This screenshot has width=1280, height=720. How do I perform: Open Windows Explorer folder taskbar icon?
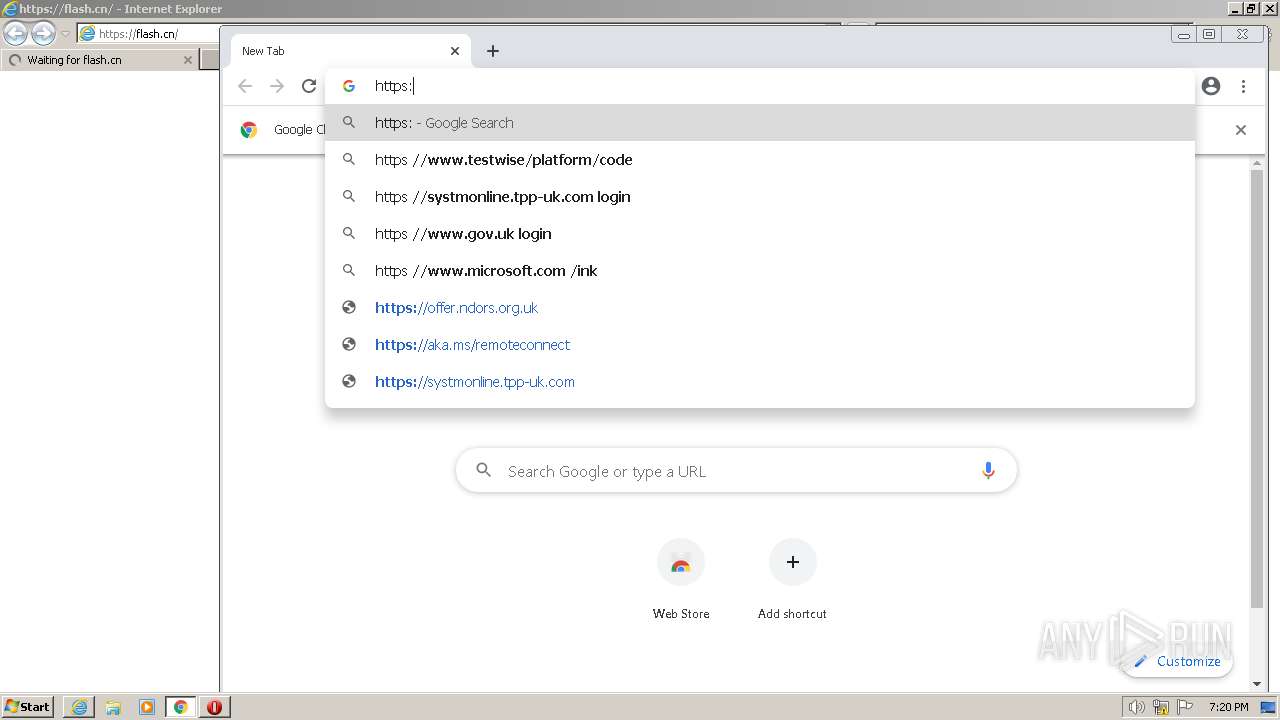tap(113, 707)
